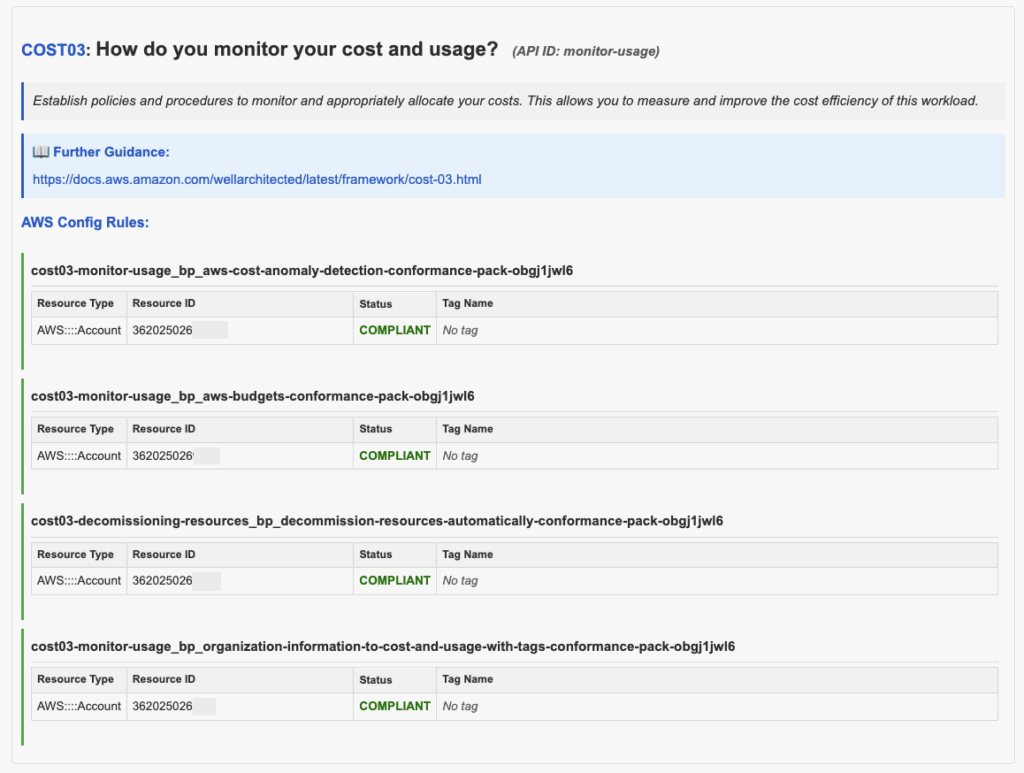Click Status header in decommission-resources table
This screenshot has height=773, width=1024.
pyautogui.click(x=376, y=554)
